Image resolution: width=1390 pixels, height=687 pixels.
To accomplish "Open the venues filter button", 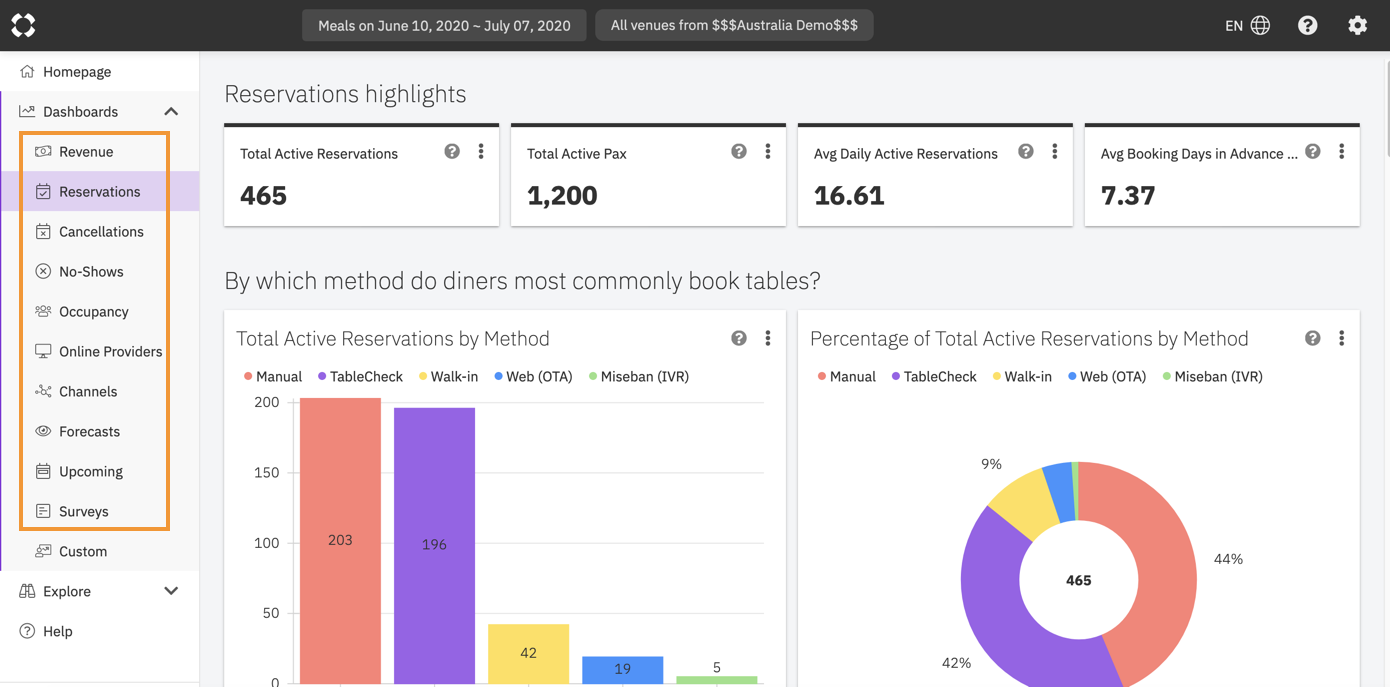I will pyautogui.click(x=734, y=25).
